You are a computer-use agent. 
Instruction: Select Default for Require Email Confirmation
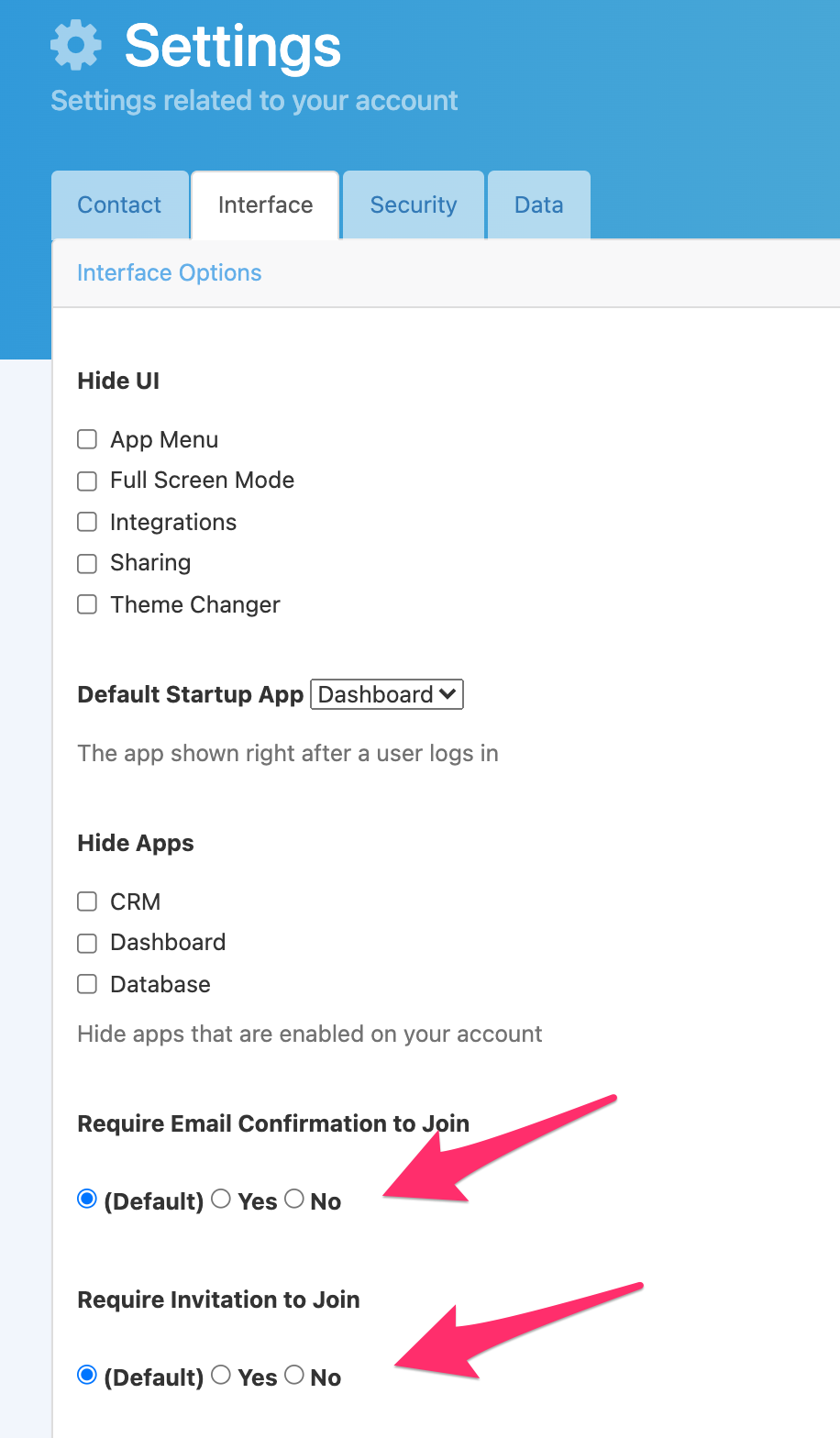coord(87,1199)
